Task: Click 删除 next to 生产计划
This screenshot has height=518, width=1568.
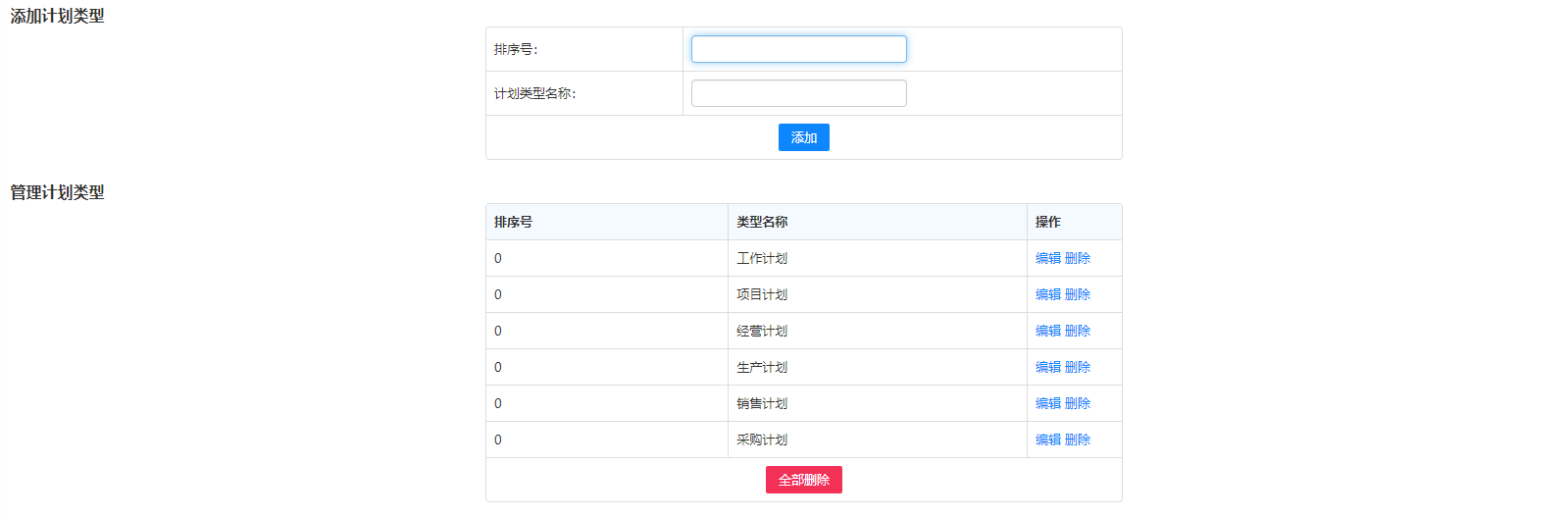Action: pos(1077,367)
